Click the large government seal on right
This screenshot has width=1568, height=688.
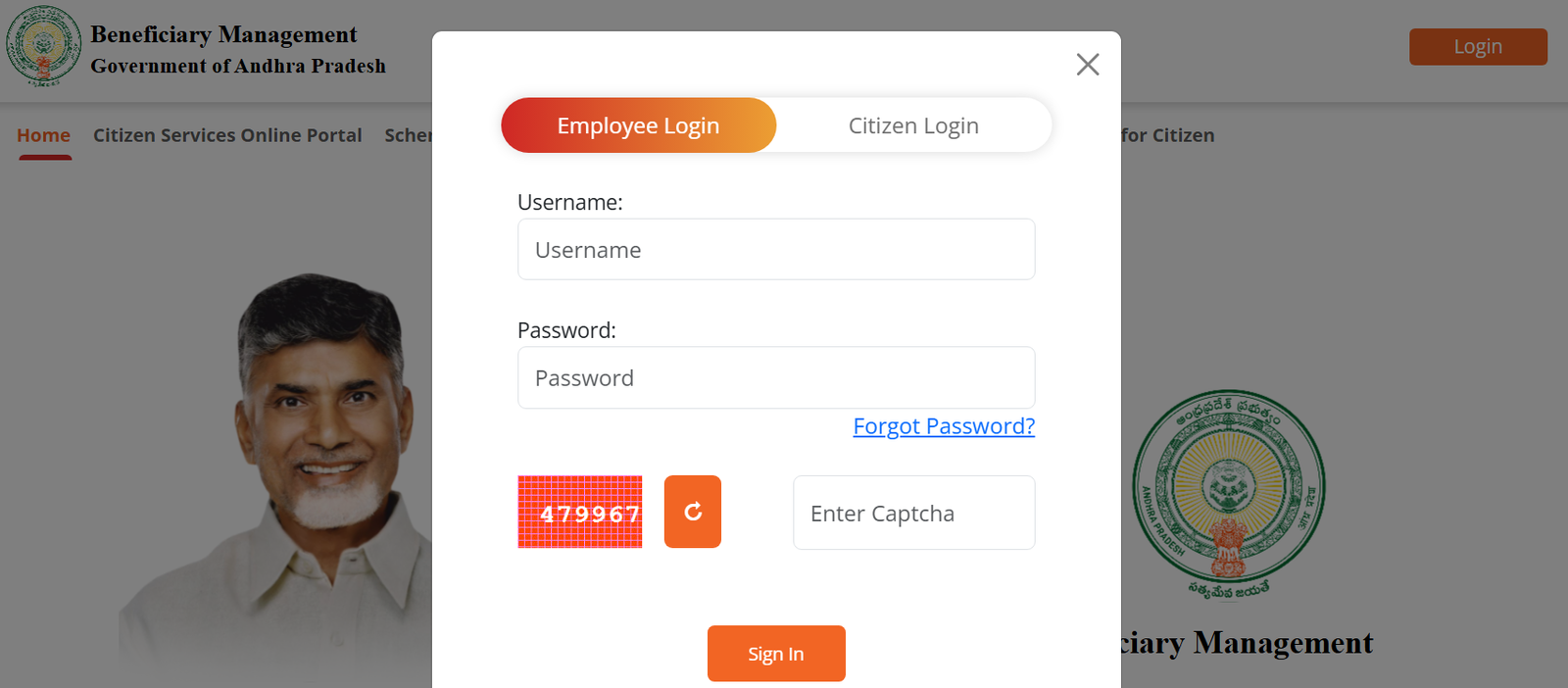[1228, 493]
